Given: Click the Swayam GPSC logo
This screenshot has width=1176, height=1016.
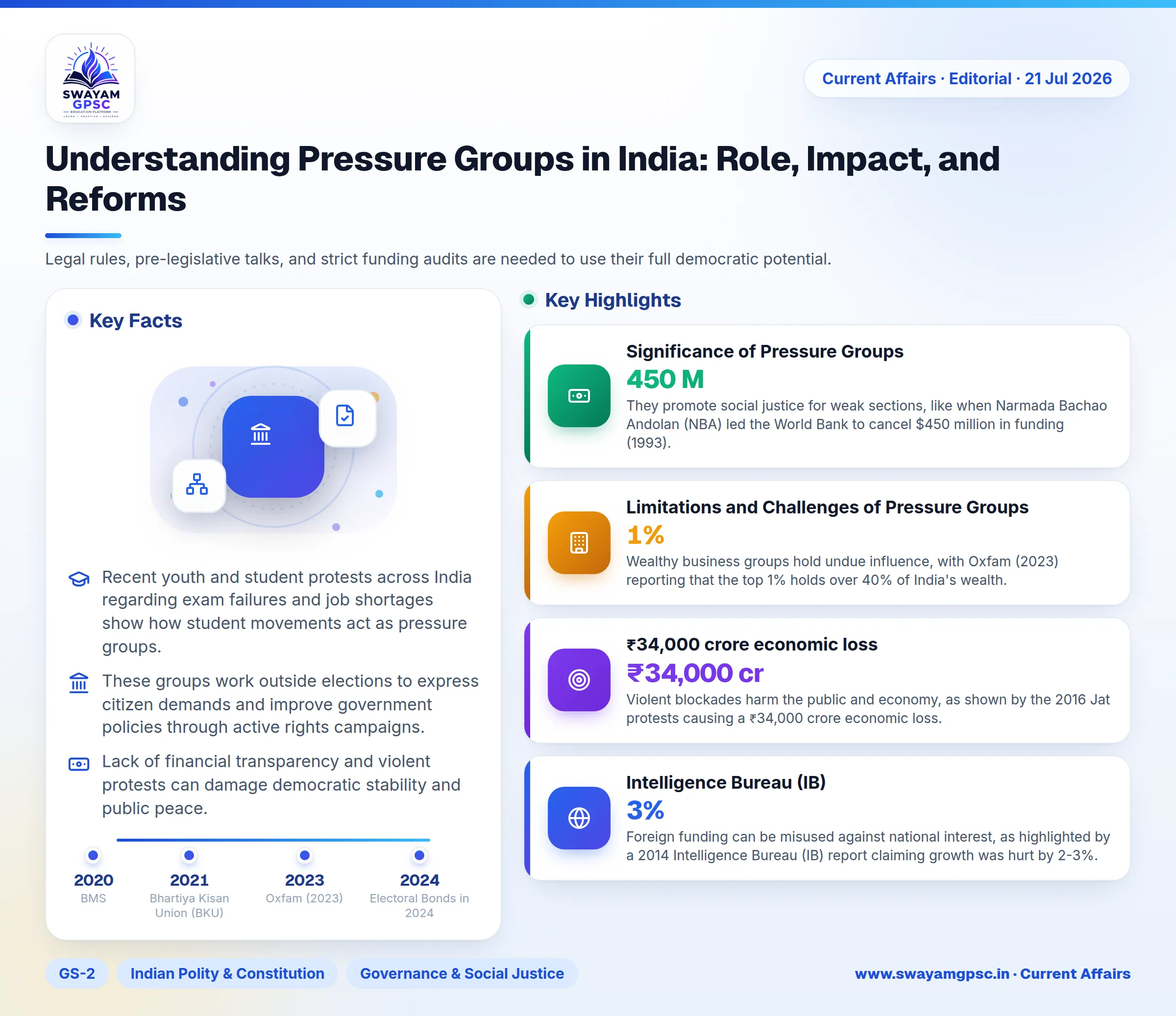Looking at the screenshot, I should coord(90,78).
